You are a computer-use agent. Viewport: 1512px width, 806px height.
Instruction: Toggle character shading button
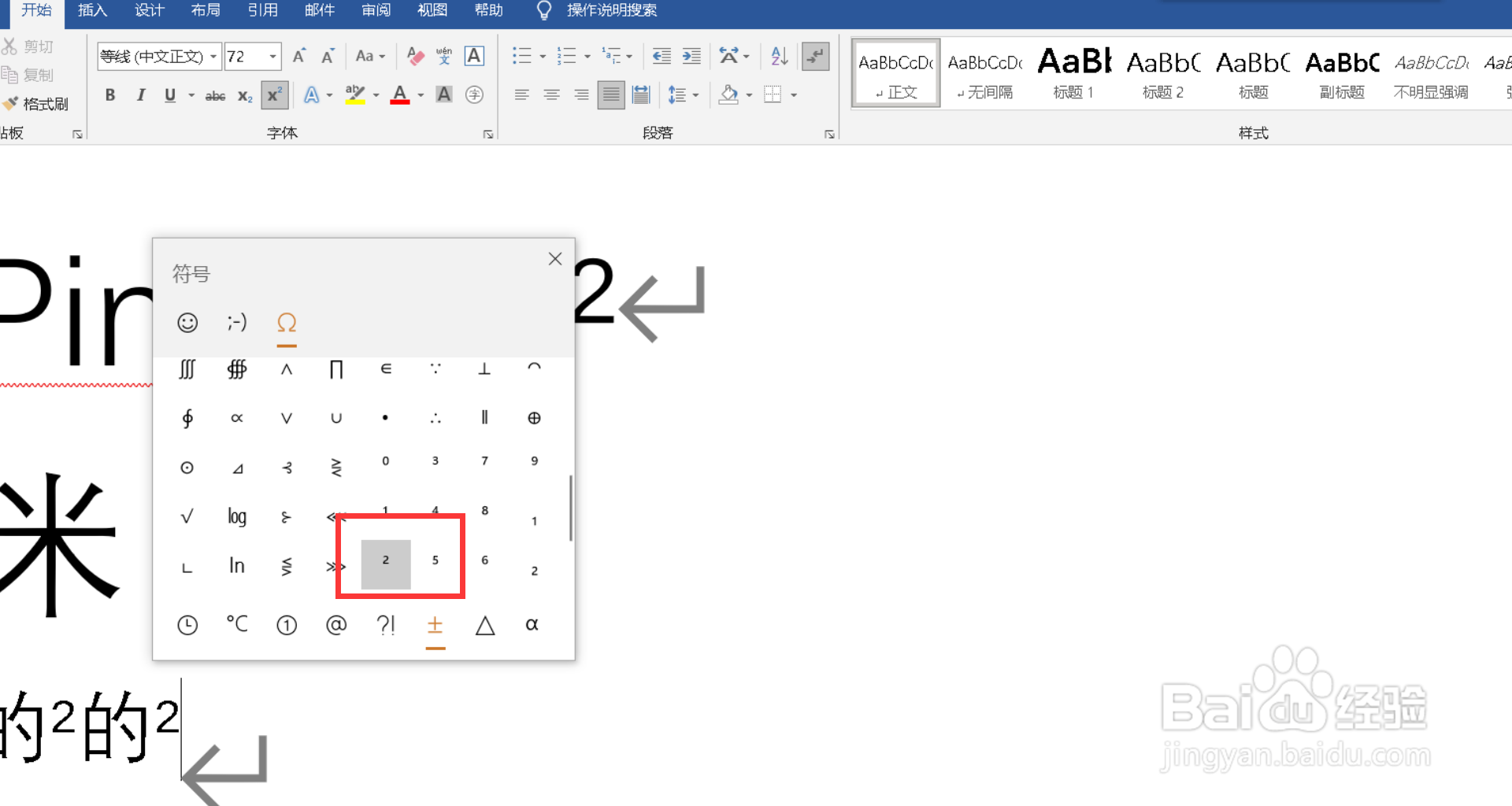coord(444,95)
